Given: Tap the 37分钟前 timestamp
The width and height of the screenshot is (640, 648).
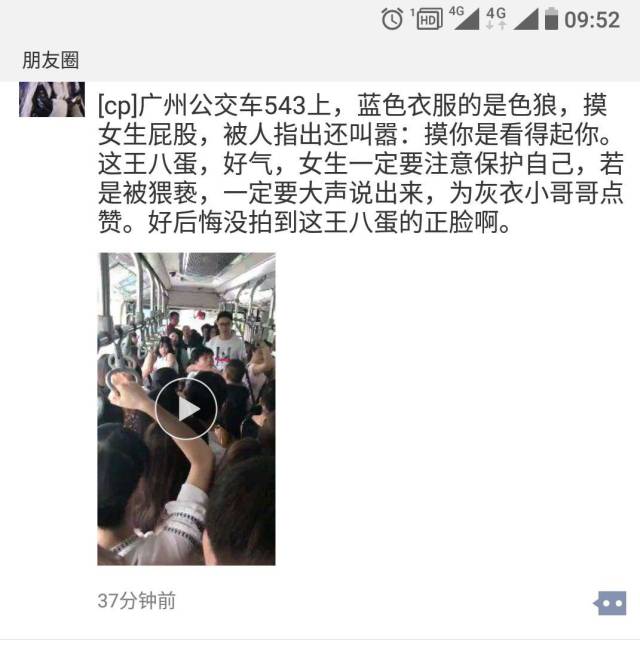Looking at the screenshot, I should point(136,600).
